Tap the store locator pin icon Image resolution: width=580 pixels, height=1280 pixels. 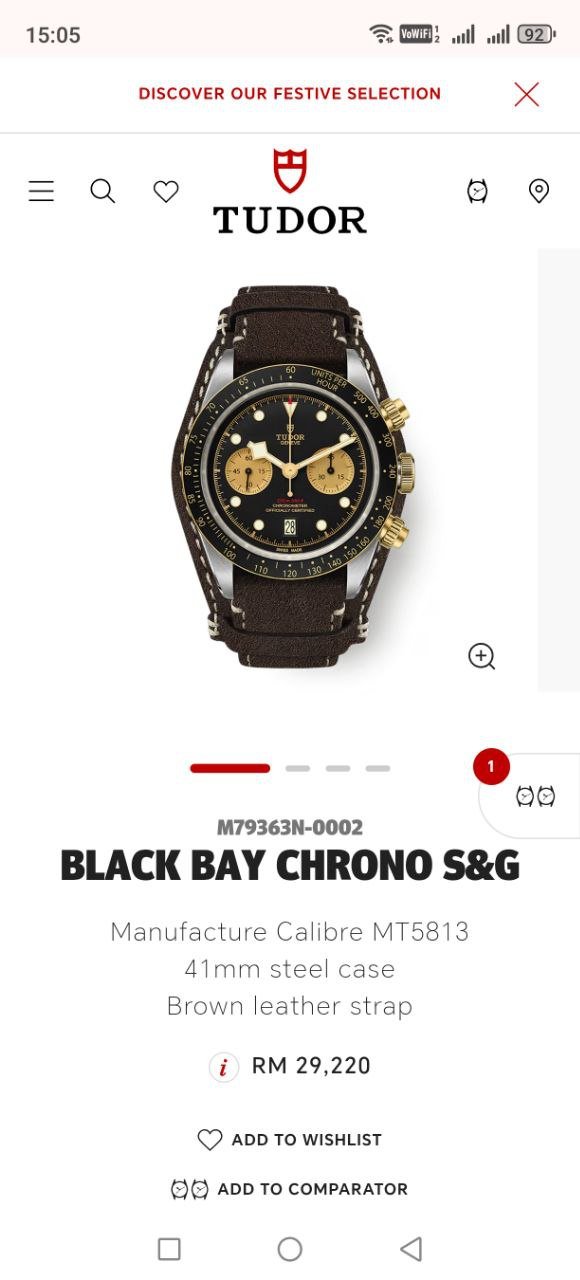[x=539, y=191]
